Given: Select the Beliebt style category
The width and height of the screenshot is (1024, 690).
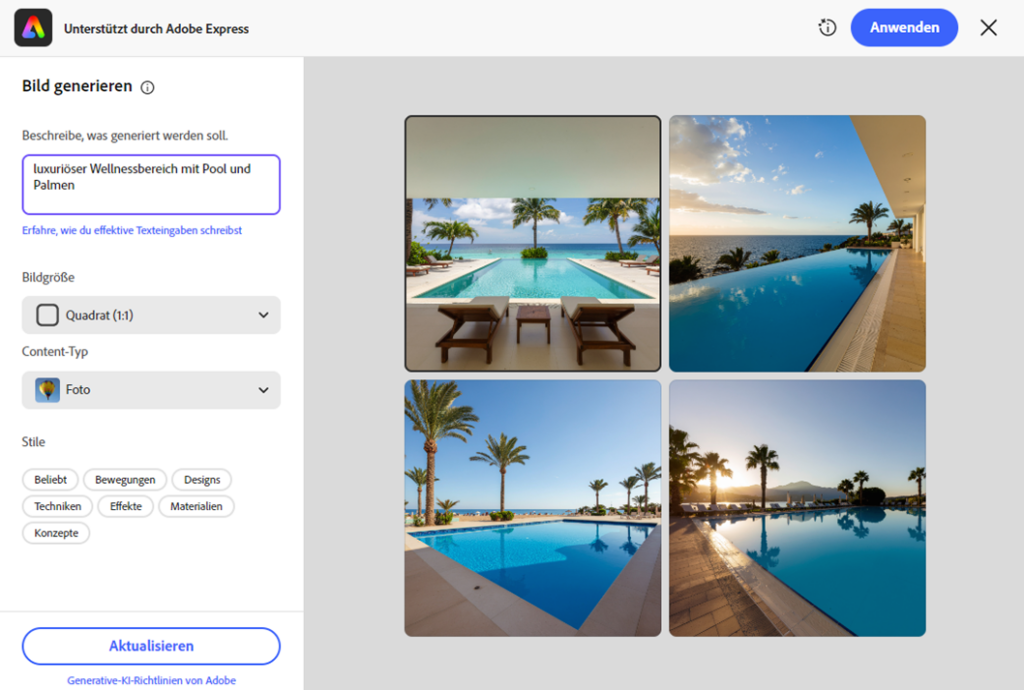Looking at the screenshot, I should (x=50, y=480).
